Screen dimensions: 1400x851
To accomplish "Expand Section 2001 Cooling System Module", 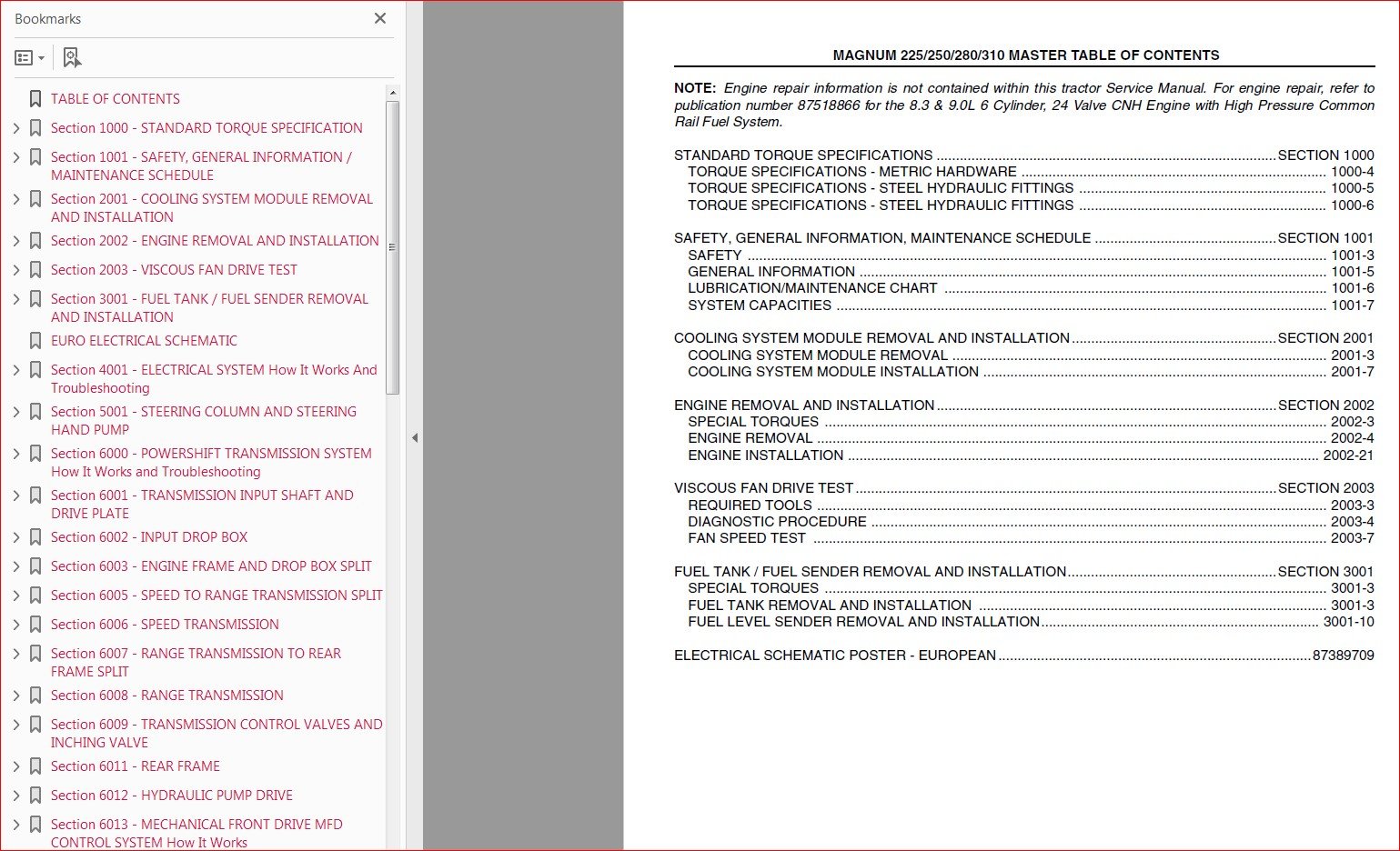I will 16,199.
